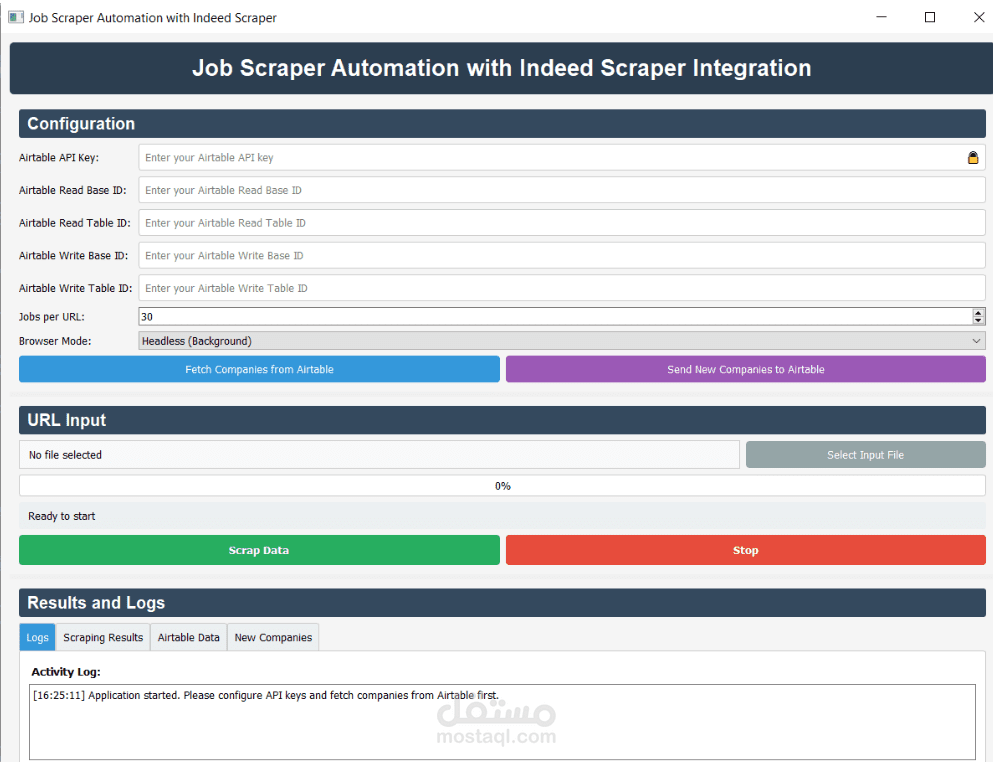Start scraping with the Scrap Data button
Screen dimensions: 993x762
pos(259,550)
